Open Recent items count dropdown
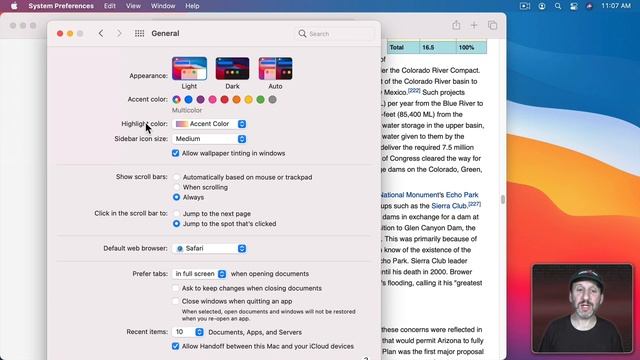The image size is (640, 360). point(188,332)
